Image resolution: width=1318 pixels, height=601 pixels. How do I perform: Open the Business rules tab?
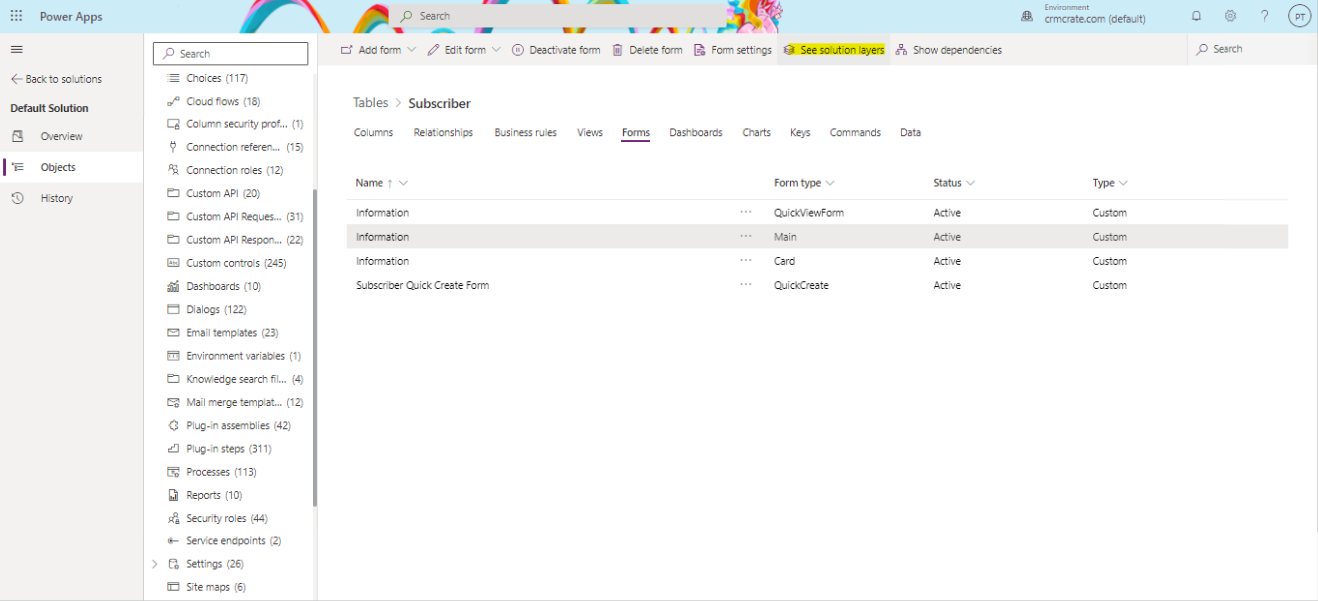click(525, 132)
